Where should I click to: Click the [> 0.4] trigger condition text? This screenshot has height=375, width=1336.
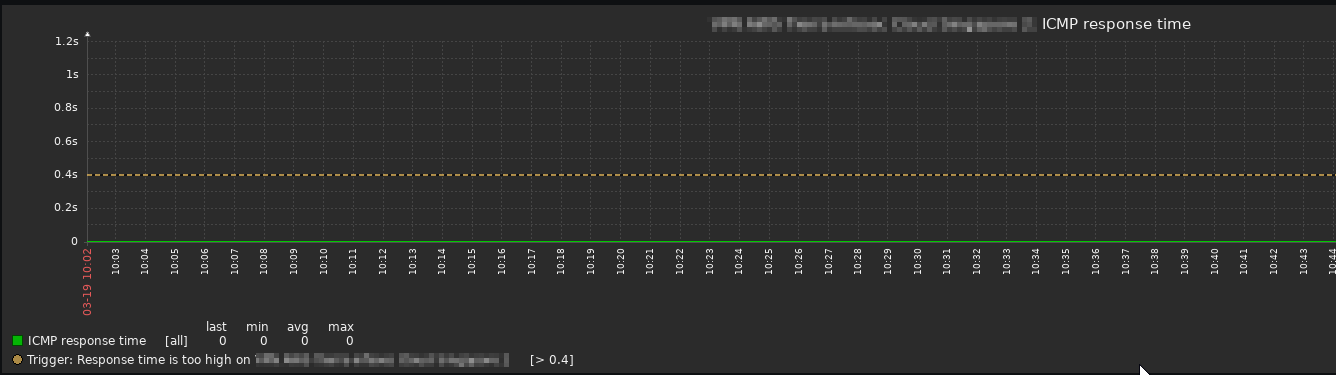point(552,360)
